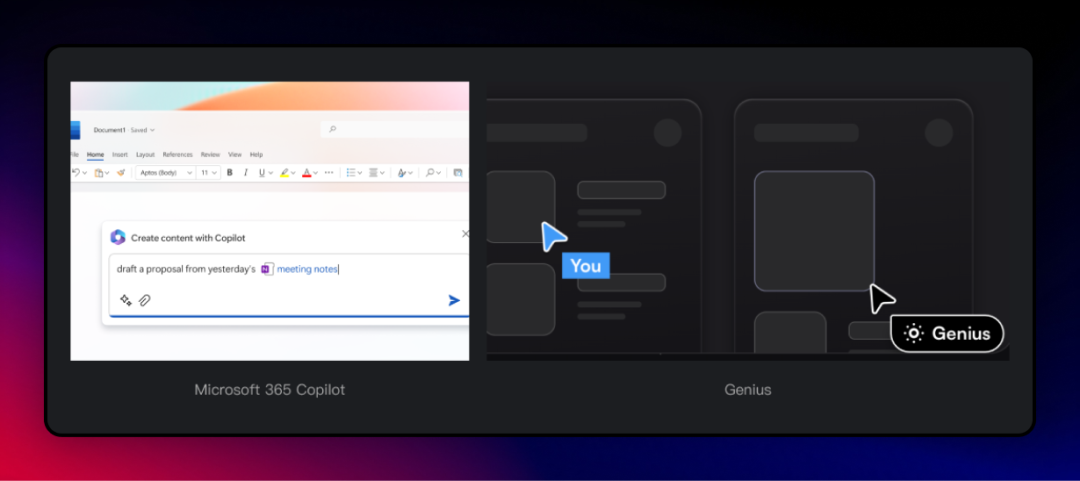Screen dimensions: 1080x481
Task: Click the sparkle prompt icon in Copilot
Action: (x=126, y=300)
